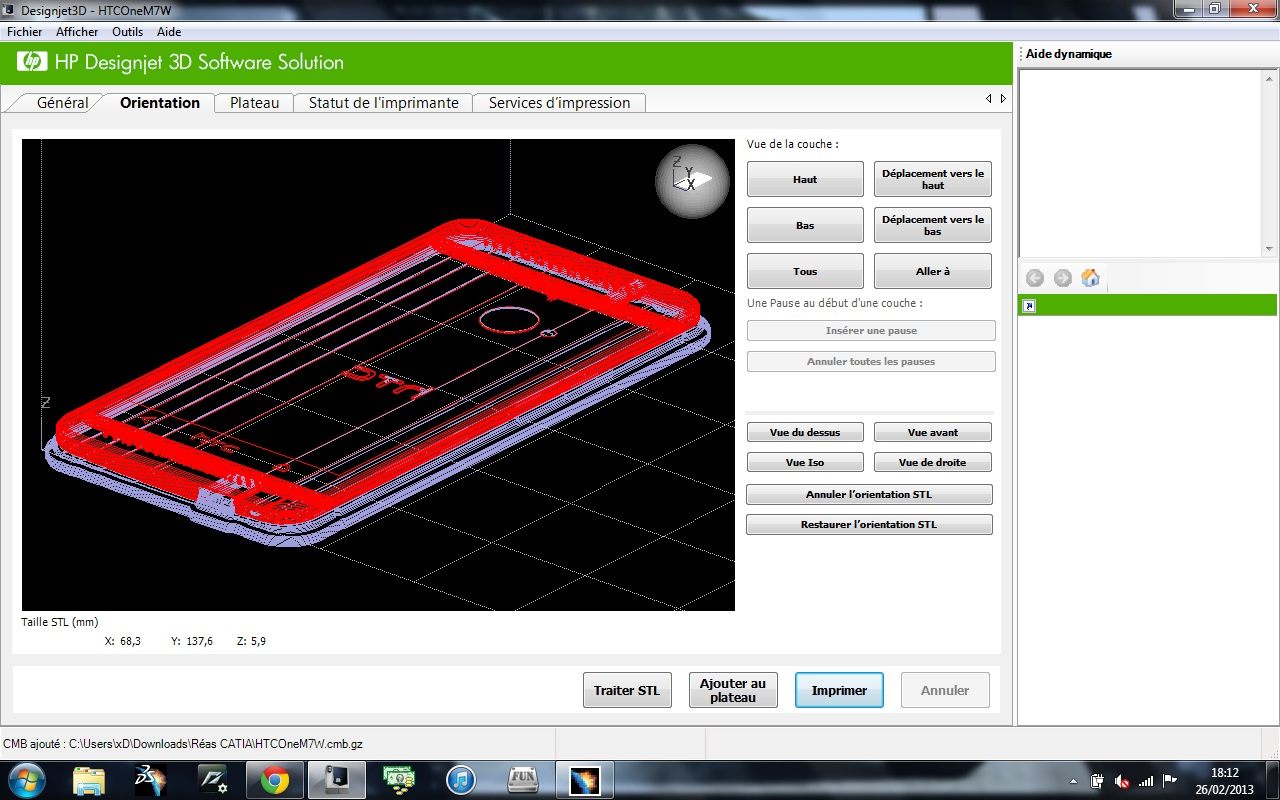Click the tab scroll left arrow
The image size is (1280, 800).
tap(989, 99)
